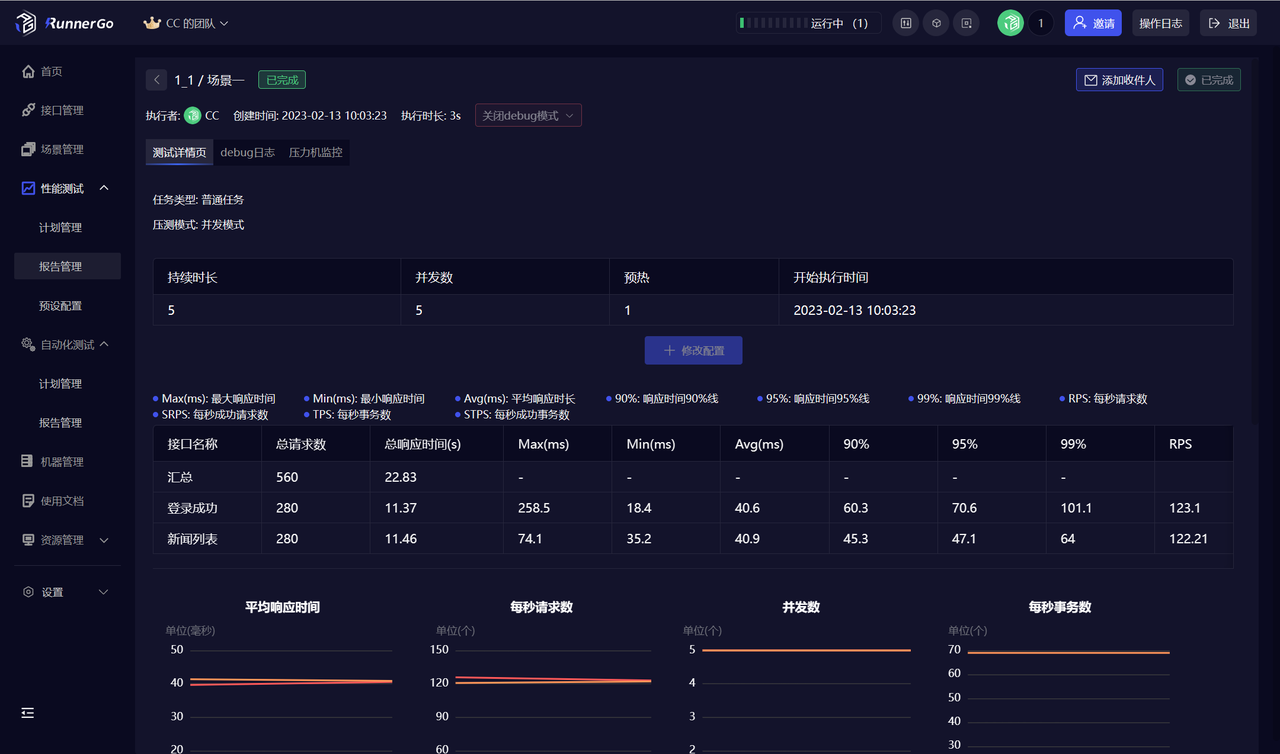The height and width of the screenshot is (754, 1280).
Task: Click the square capture icon in top bar
Action: click(966, 23)
